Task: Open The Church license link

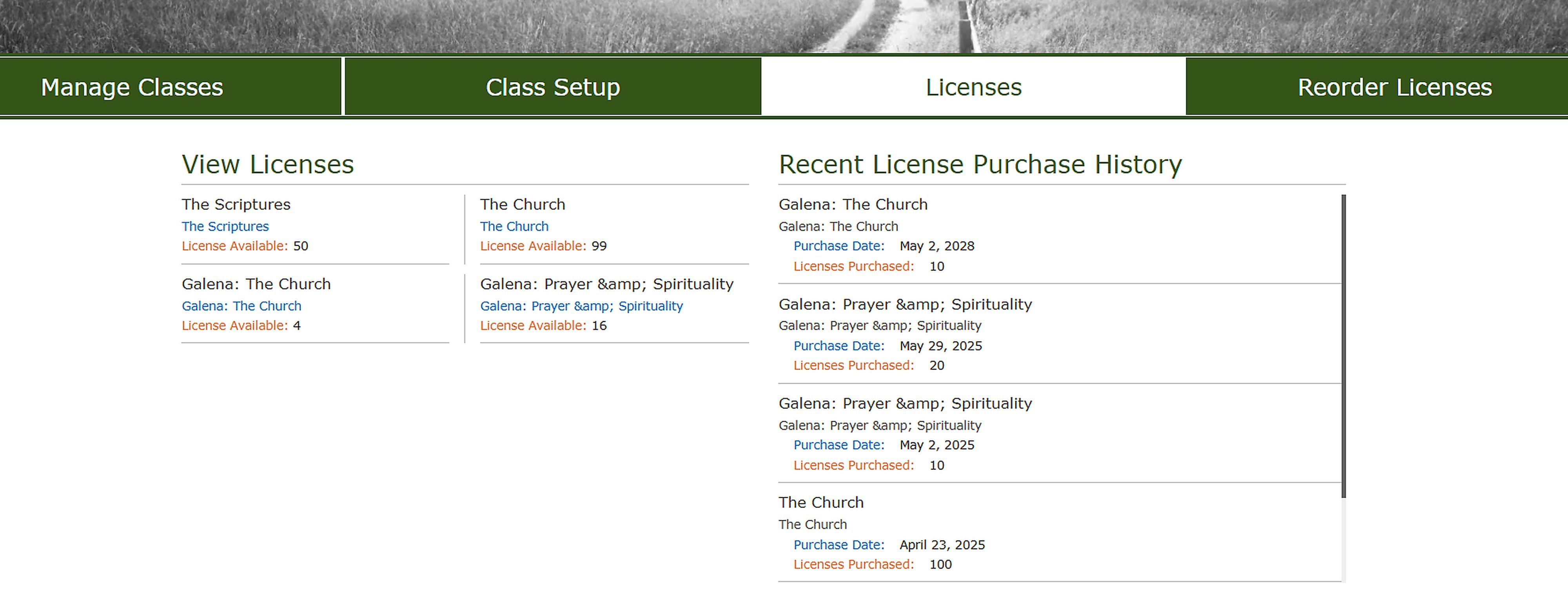Action: point(514,226)
